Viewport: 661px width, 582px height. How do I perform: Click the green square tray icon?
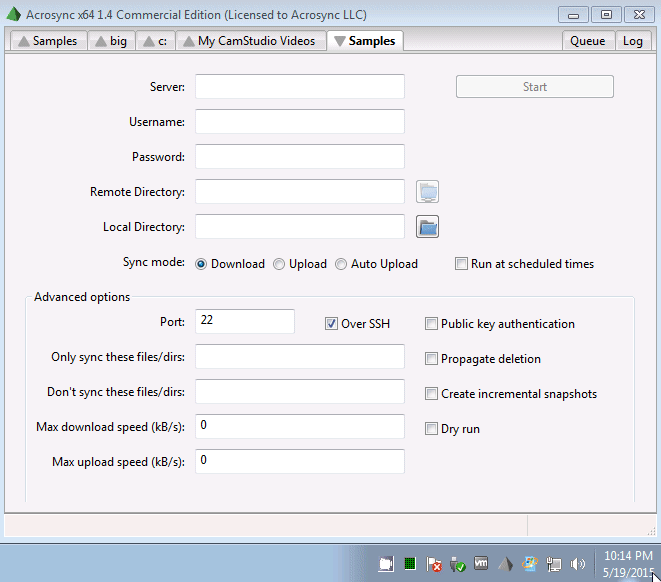(410, 563)
